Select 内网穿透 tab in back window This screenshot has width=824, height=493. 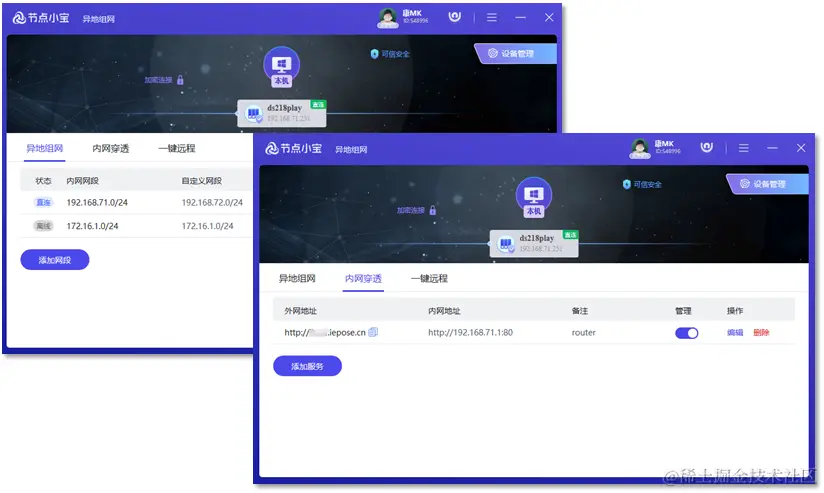(x=110, y=148)
